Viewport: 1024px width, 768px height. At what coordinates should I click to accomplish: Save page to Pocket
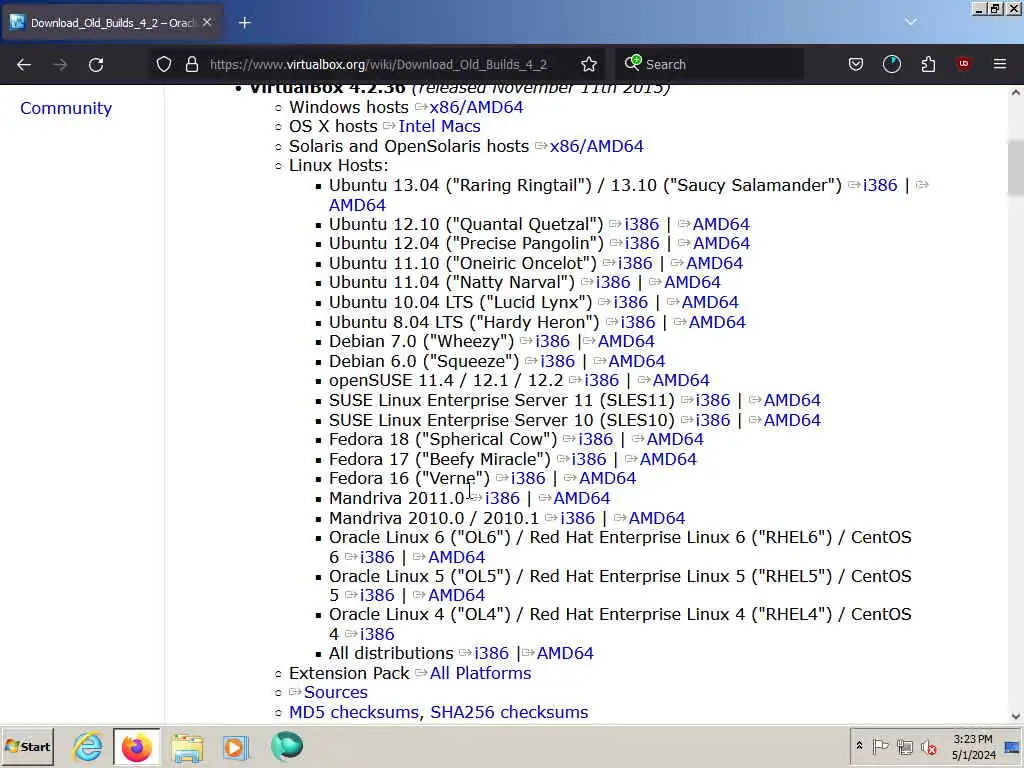pos(856,64)
